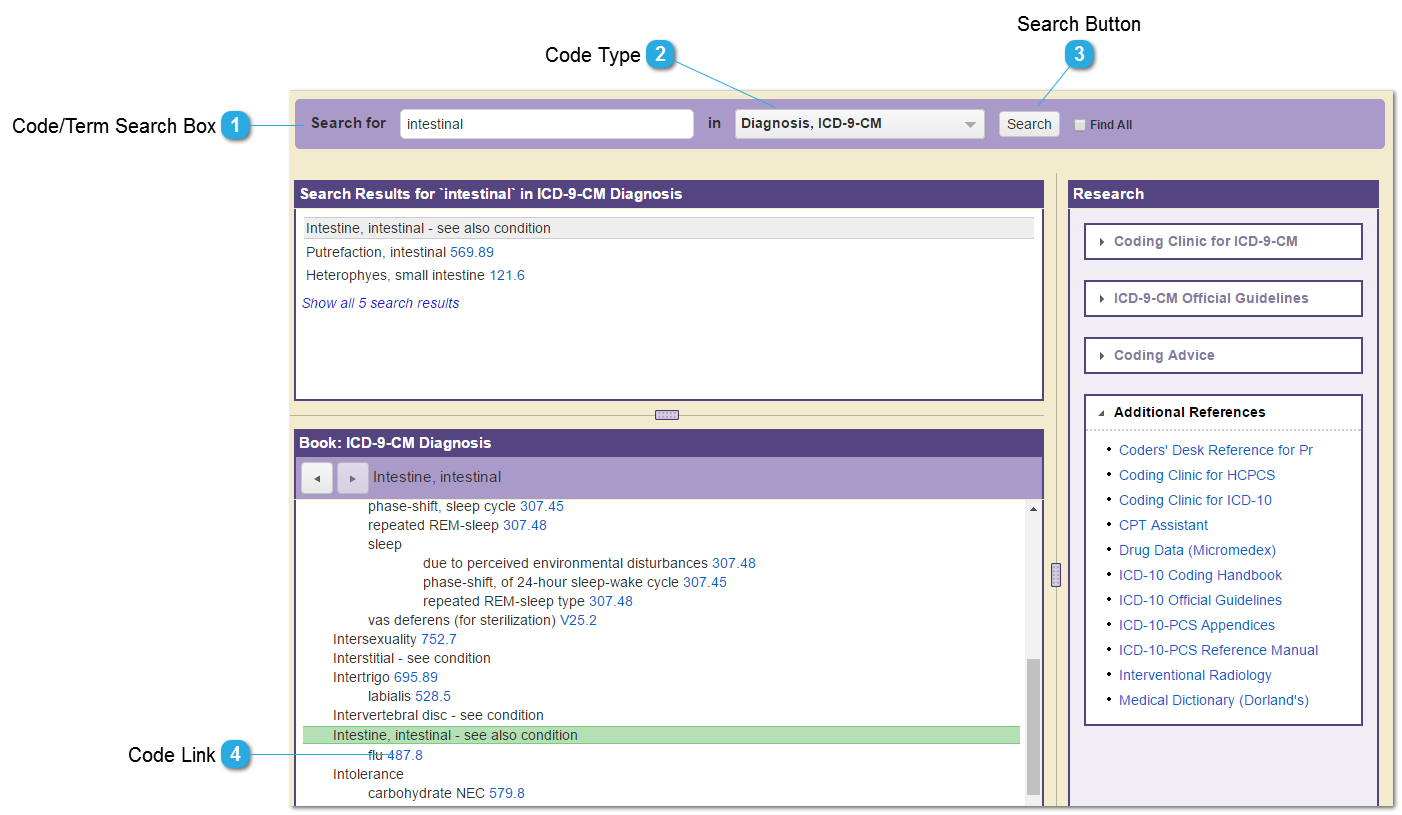This screenshot has height=815, width=1402.
Task: Open ICD-10-PCS Appendices link
Action: coord(1197,625)
